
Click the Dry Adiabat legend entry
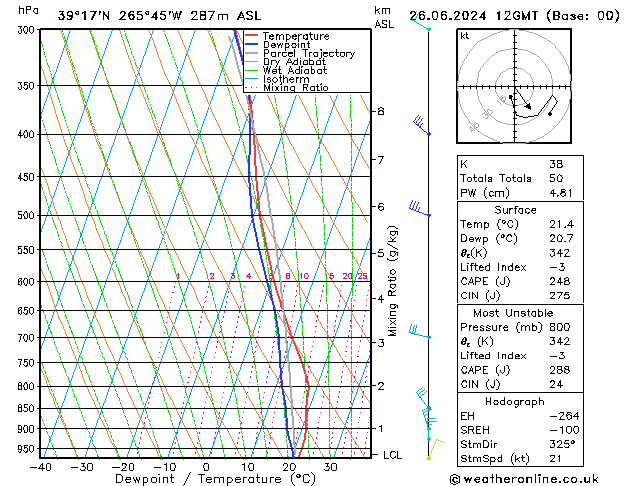click(x=286, y=62)
